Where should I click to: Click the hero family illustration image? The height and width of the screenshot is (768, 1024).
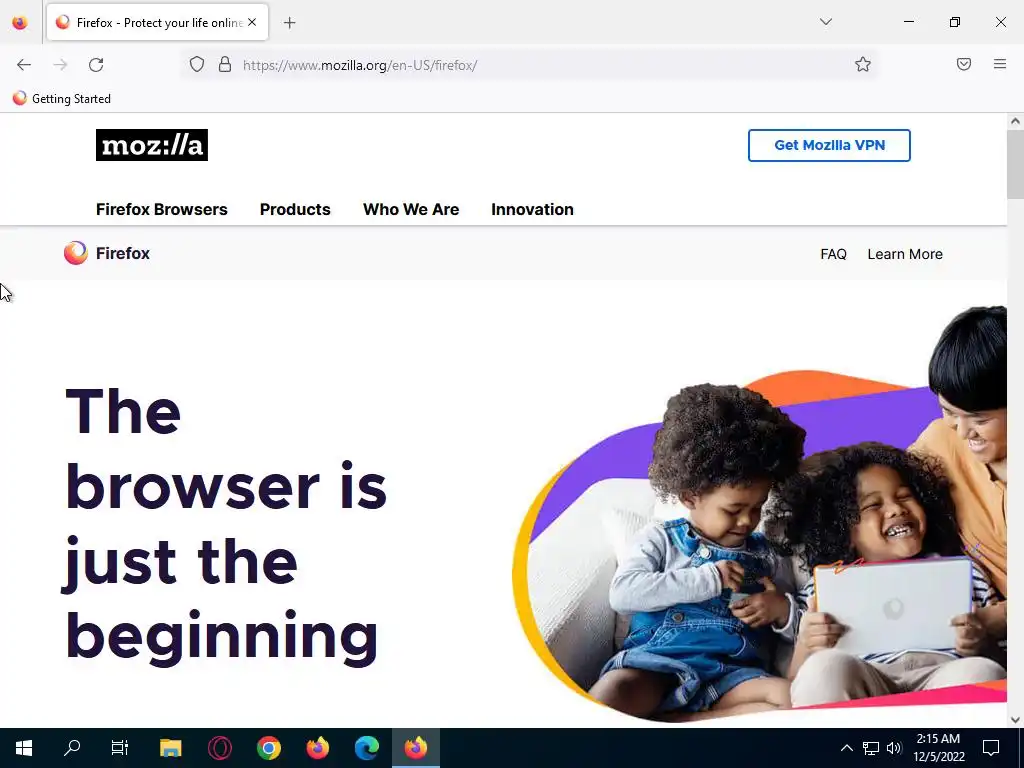[760, 513]
